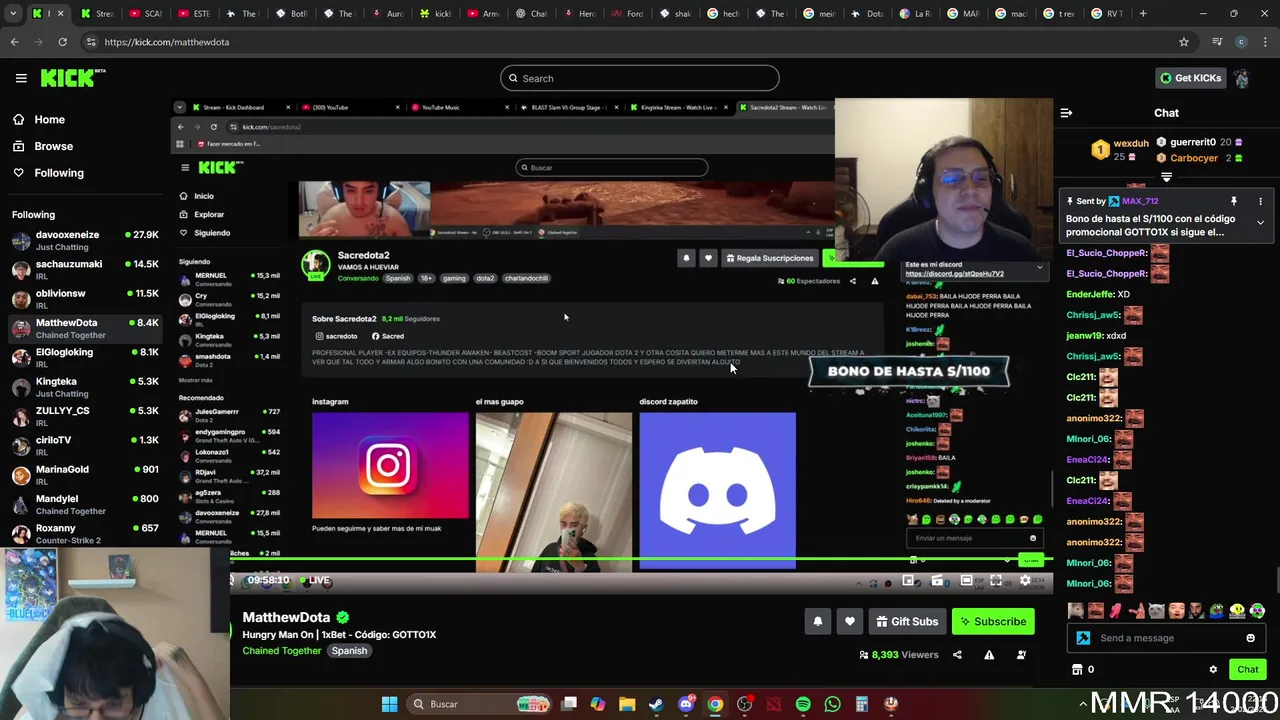
Task: Open Roxanny channel in Following list
Action: pos(85,534)
